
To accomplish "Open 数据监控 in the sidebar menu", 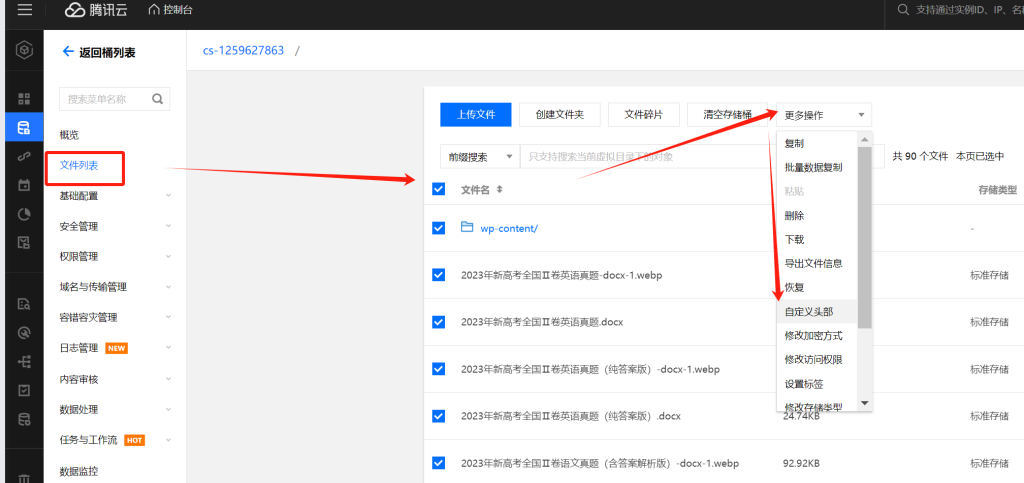I will coord(79,471).
